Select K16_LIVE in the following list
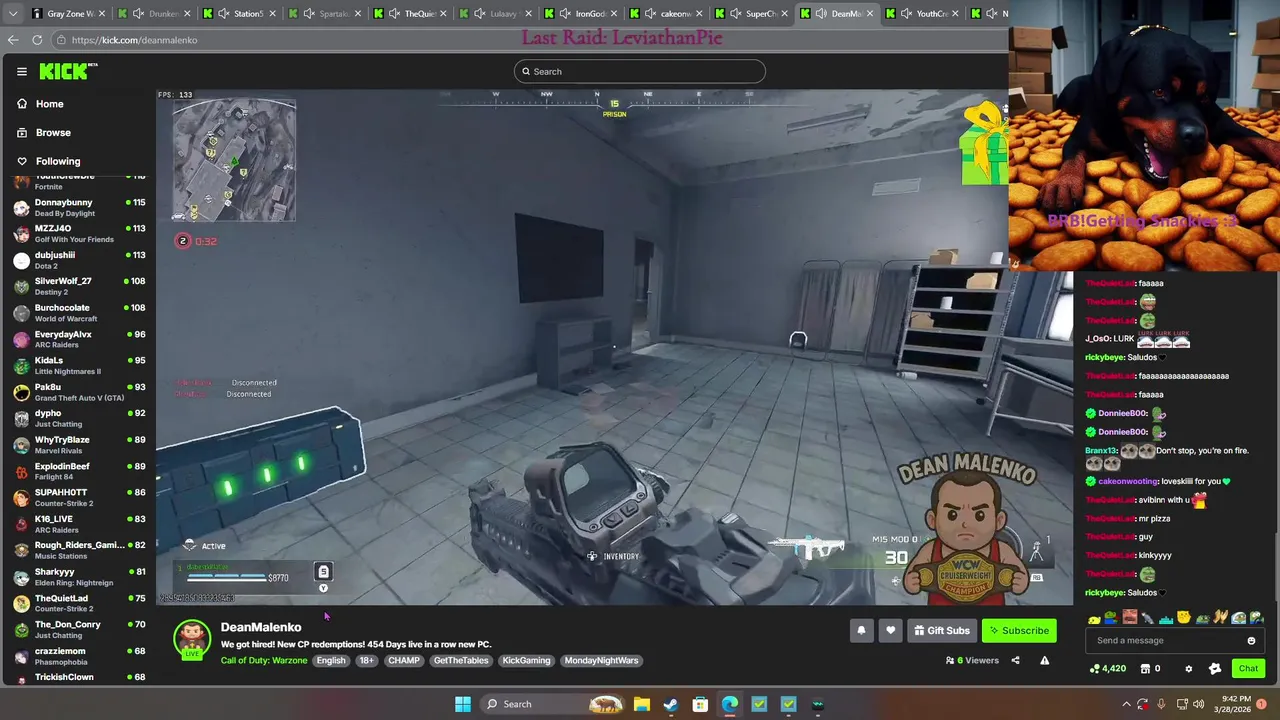The height and width of the screenshot is (720, 1280). point(78,523)
